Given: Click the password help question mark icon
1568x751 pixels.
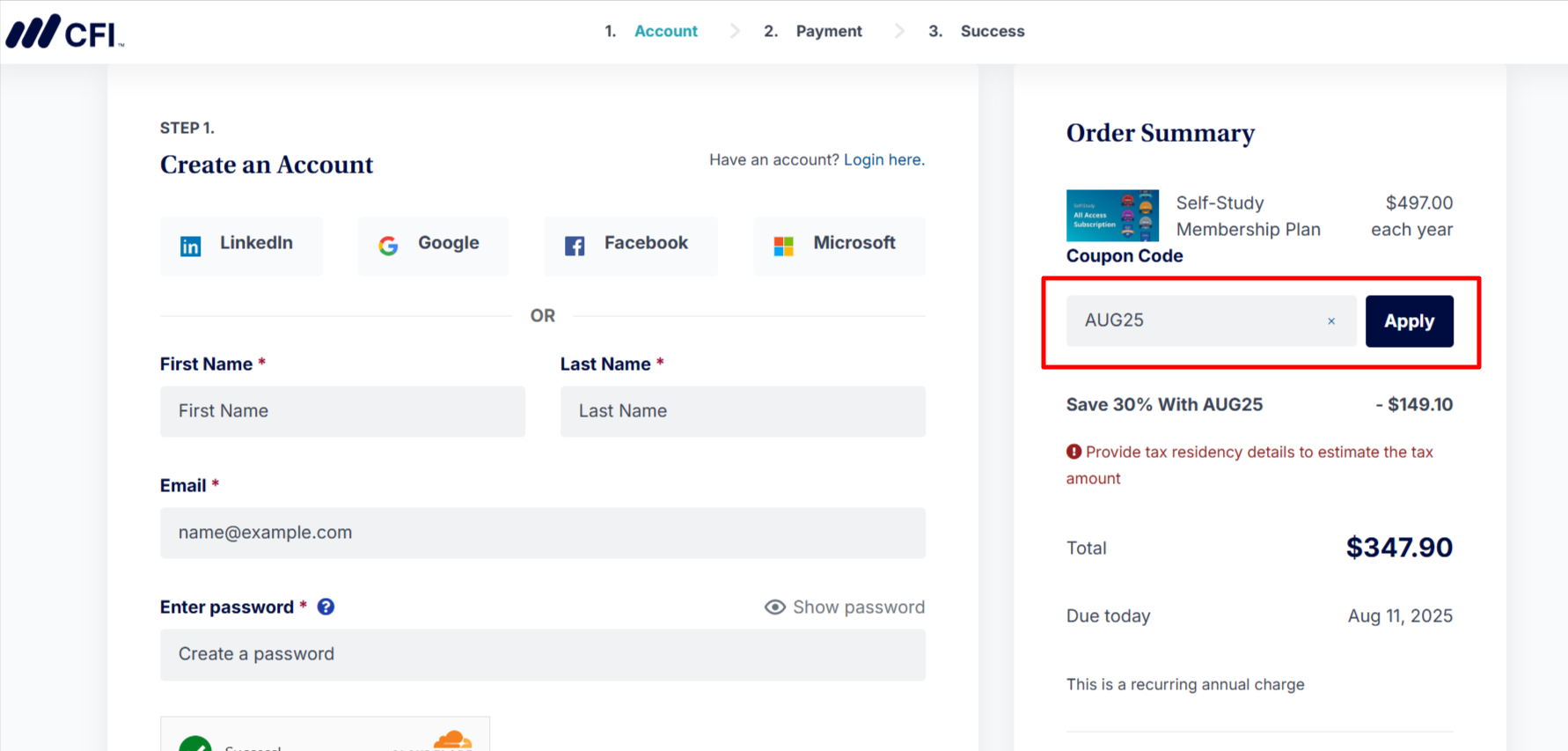Looking at the screenshot, I should 326,607.
